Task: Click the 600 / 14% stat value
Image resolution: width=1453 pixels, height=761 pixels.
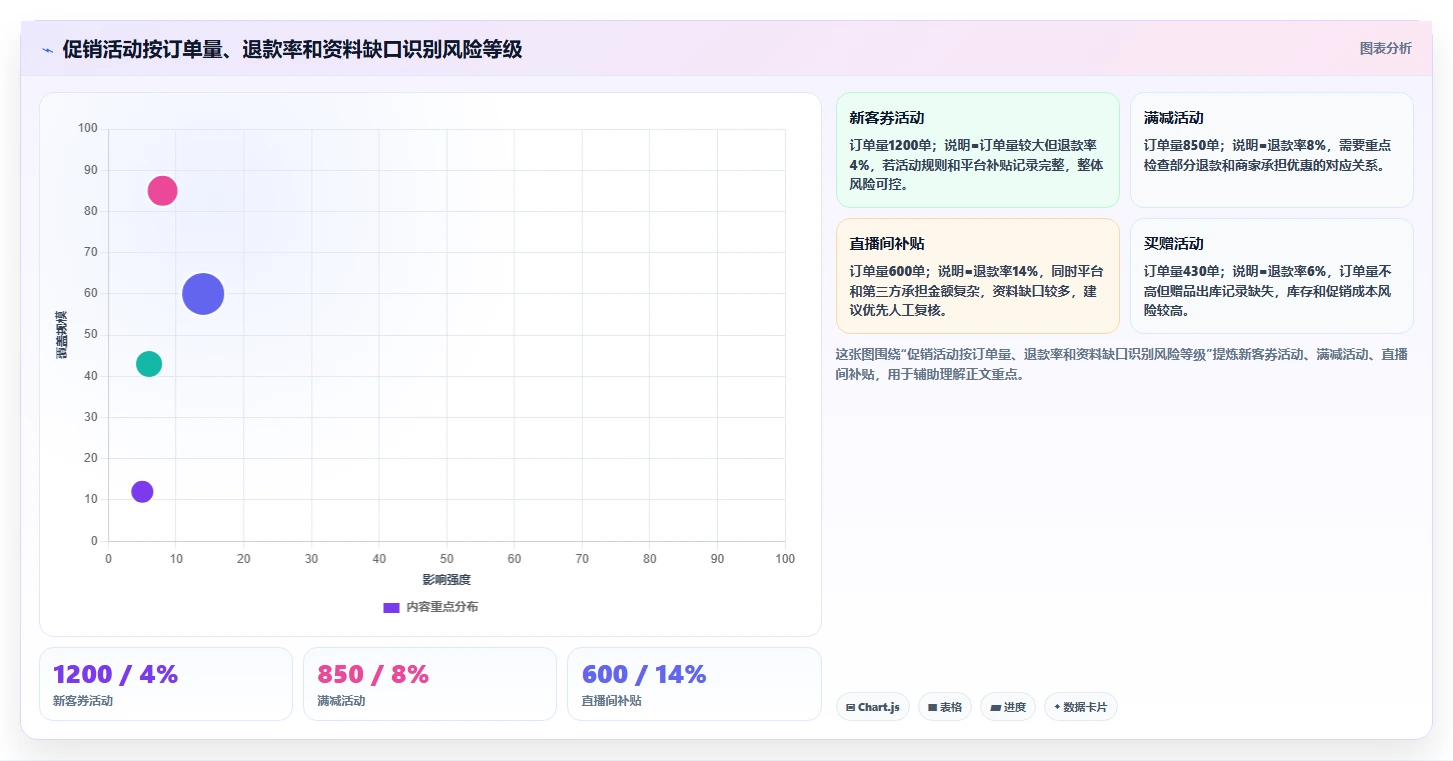Action: [x=644, y=675]
